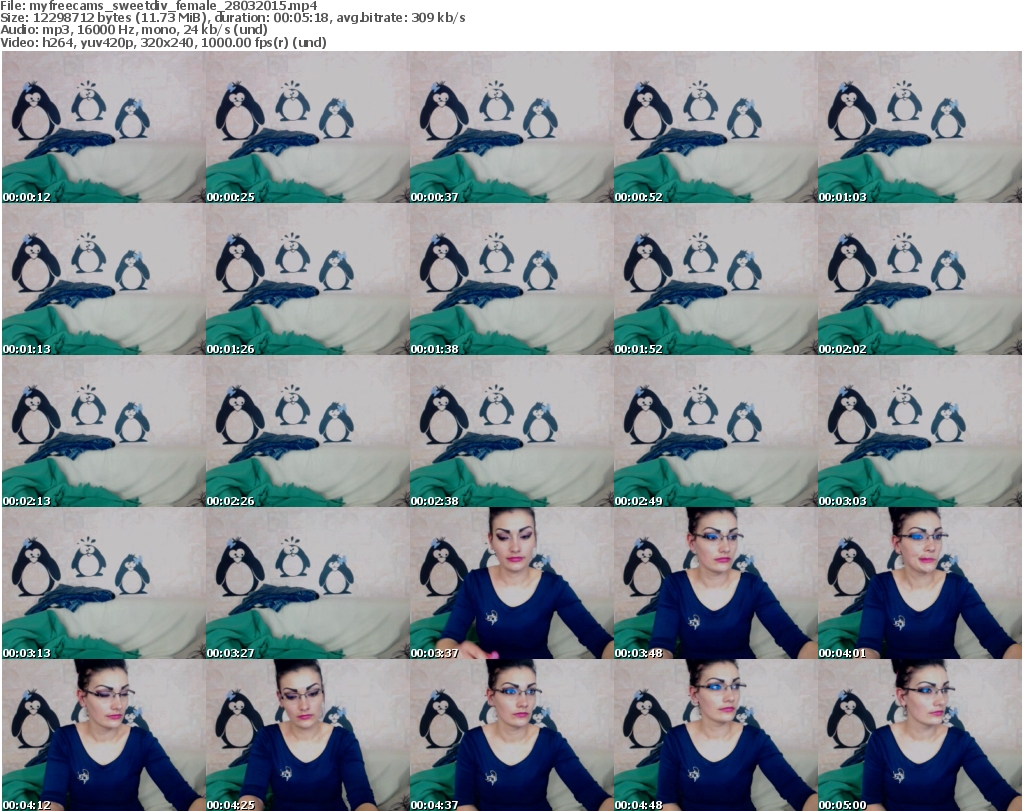The height and width of the screenshot is (811, 1024).
Task: Open the frame at 00:01:13
Action: 103,279
